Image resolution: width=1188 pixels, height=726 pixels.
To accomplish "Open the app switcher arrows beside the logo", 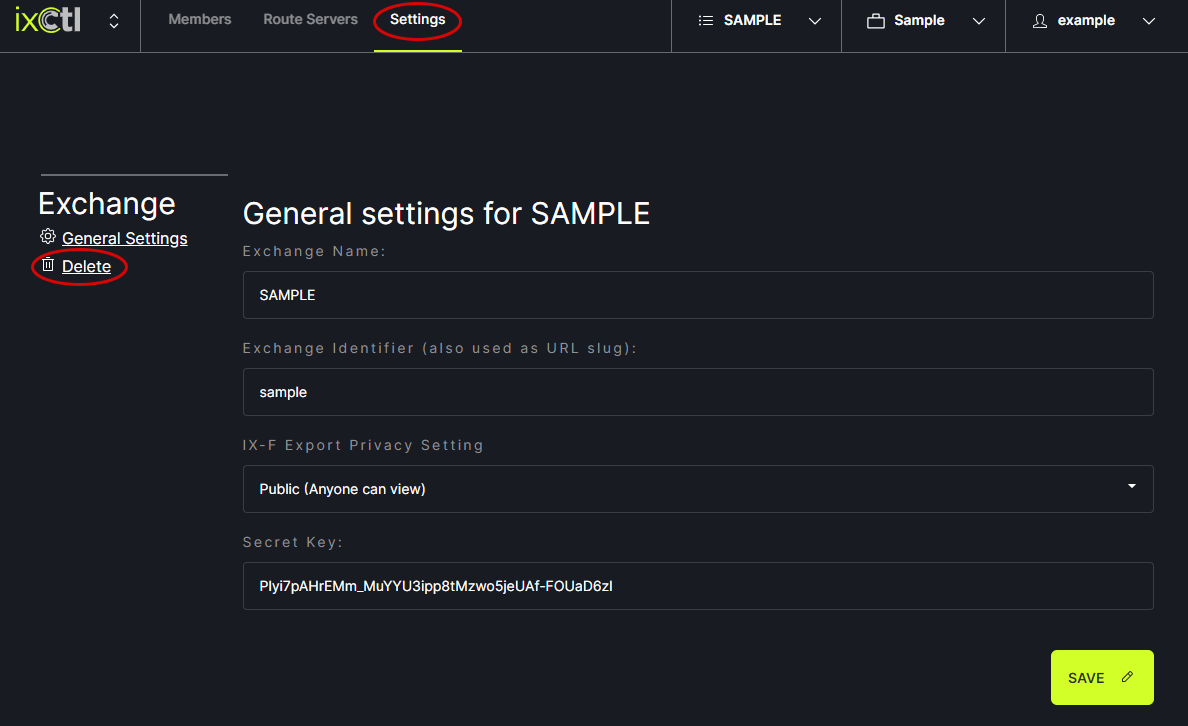I will point(114,21).
